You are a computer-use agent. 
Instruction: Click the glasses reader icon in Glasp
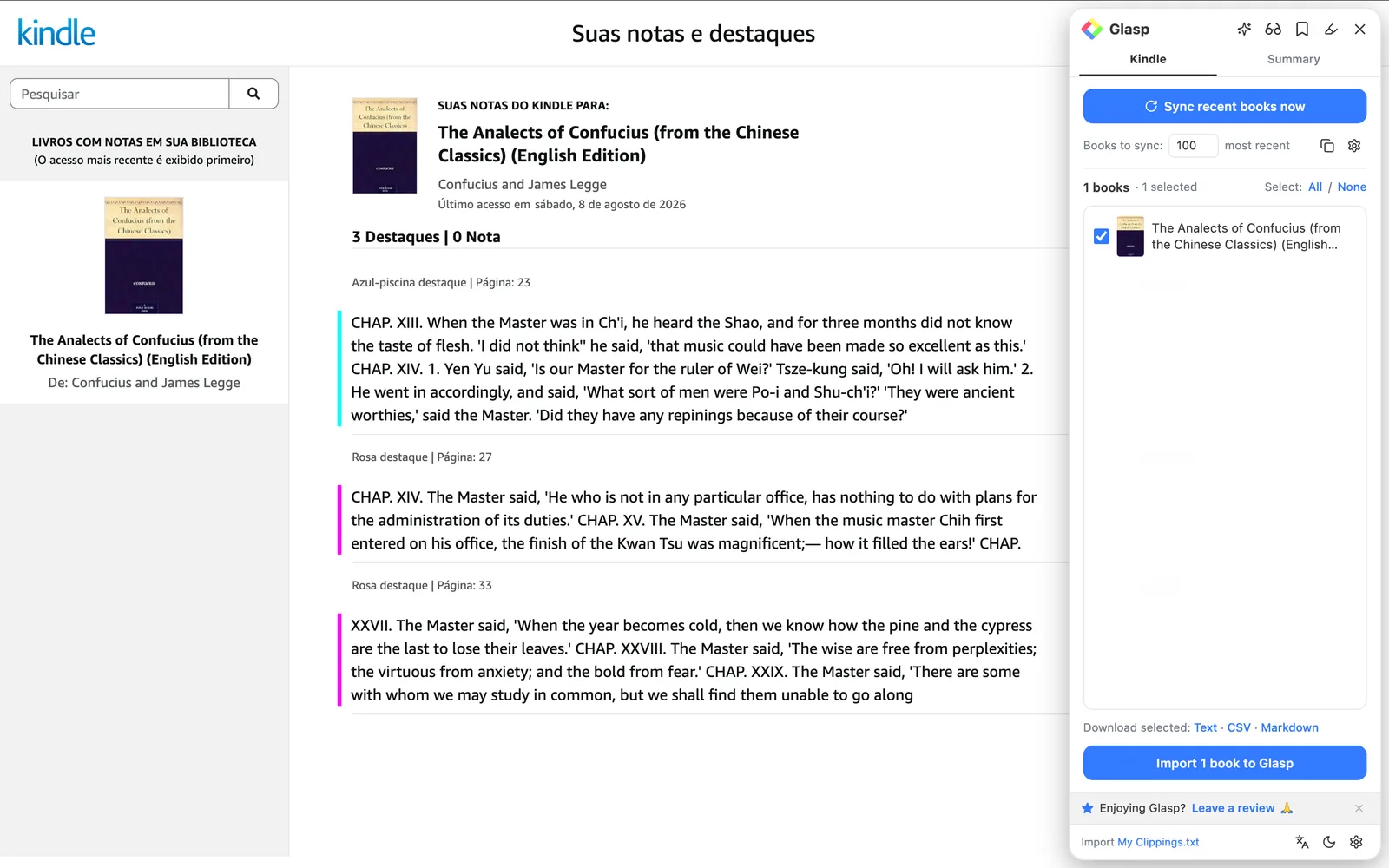point(1273,30)
